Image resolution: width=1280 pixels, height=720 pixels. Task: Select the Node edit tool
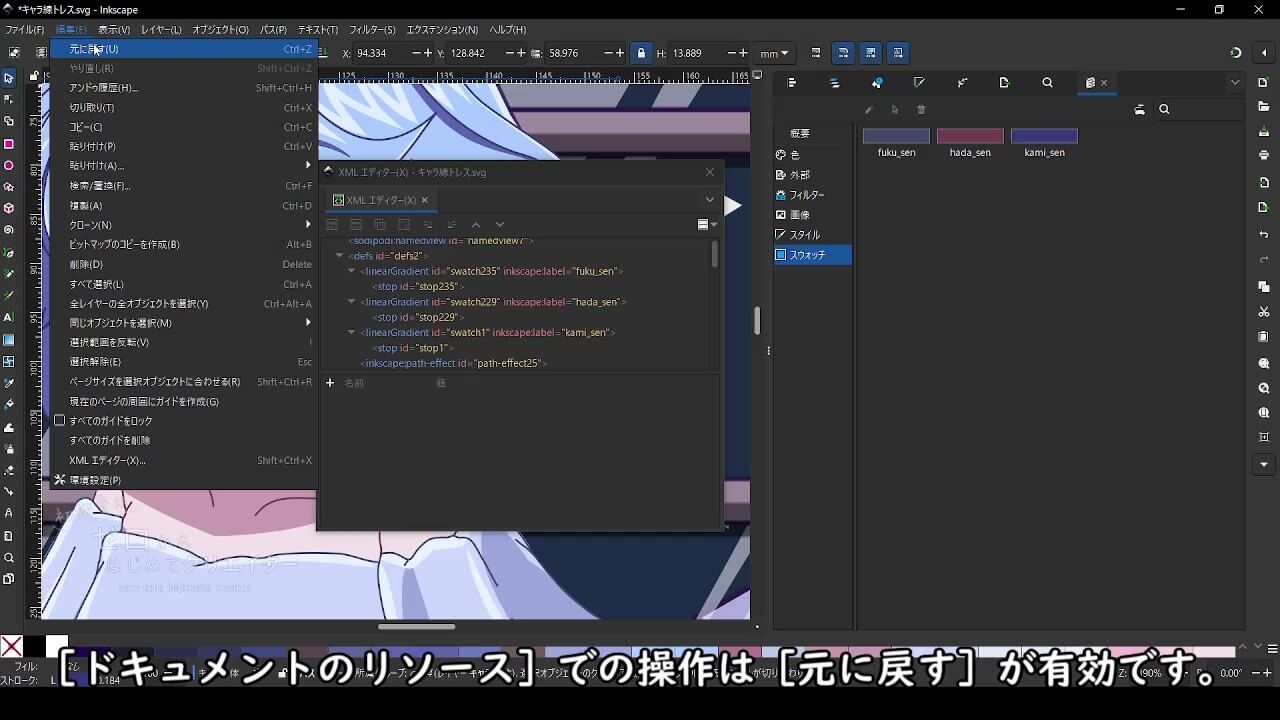(9, 99)
